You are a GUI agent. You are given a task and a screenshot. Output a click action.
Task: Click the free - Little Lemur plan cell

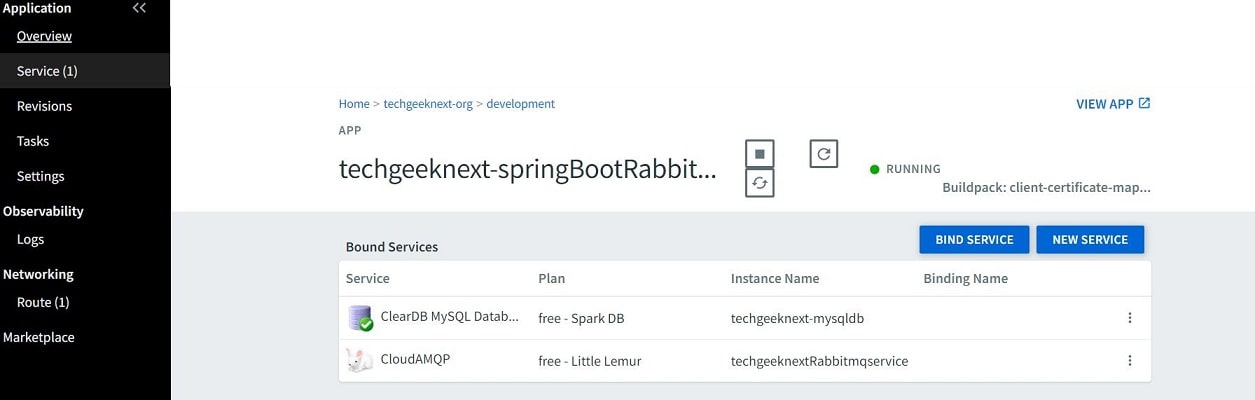(590, 360)
